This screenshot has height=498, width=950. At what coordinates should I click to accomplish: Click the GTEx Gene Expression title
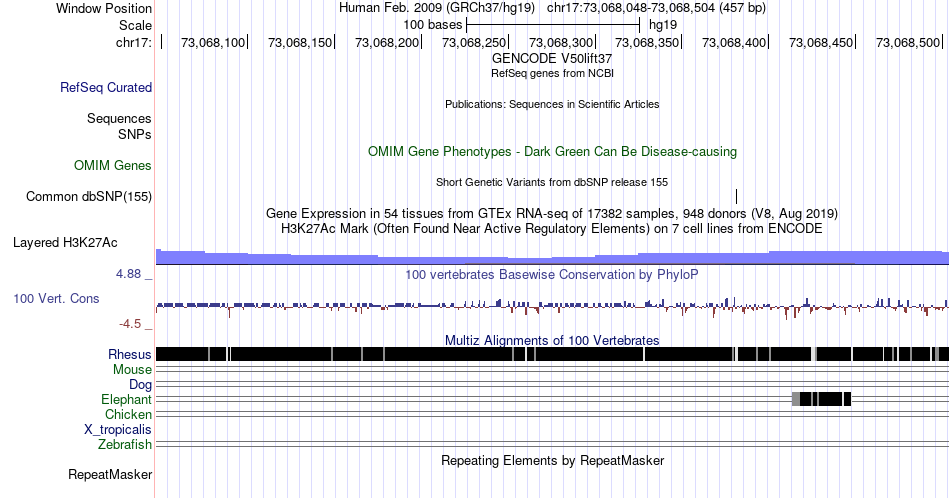tap(552, 213)
